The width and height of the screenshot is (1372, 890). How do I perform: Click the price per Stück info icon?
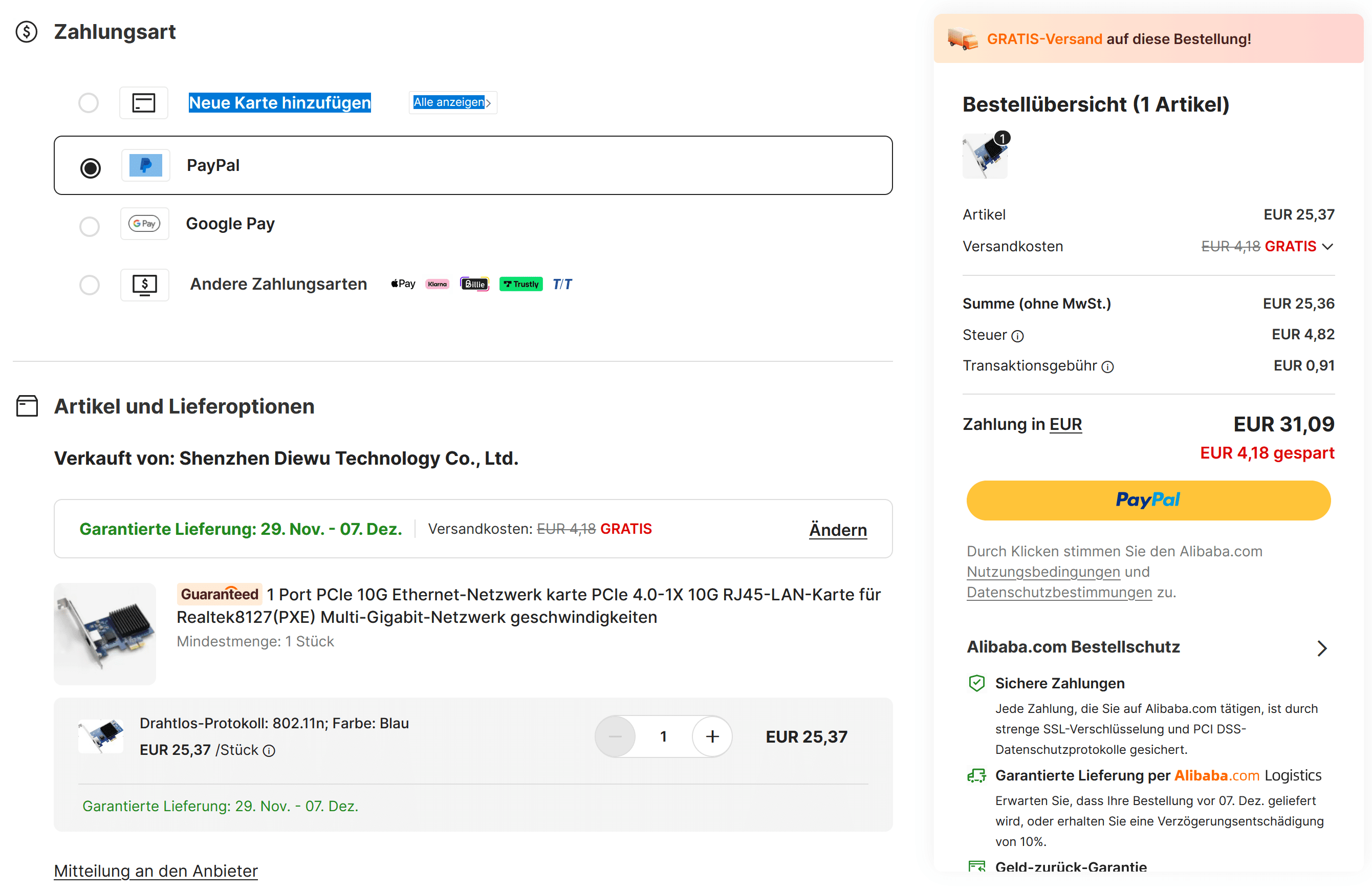269,750
